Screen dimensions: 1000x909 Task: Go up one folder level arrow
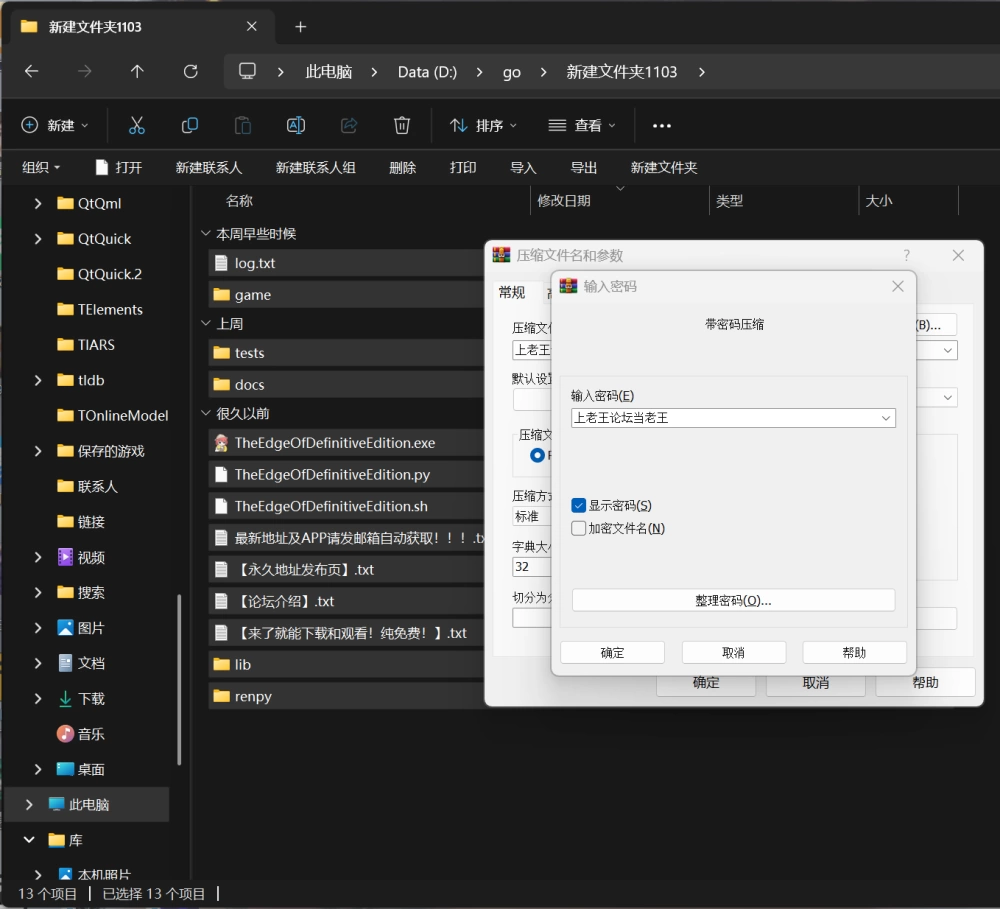click(x=137, y=71)
